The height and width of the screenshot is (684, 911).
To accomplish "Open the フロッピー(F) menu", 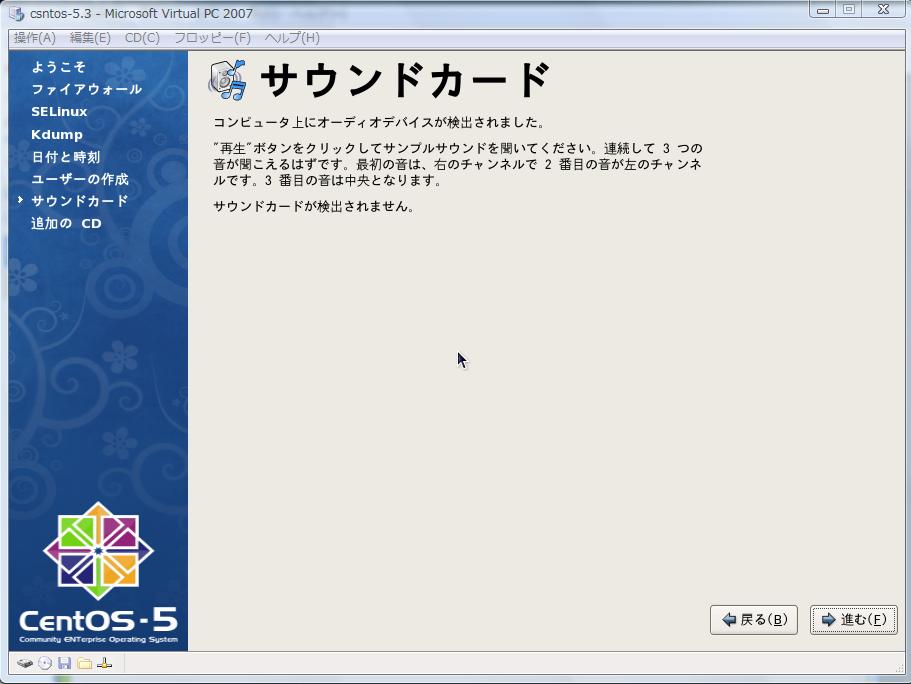I will pos(212,38).
